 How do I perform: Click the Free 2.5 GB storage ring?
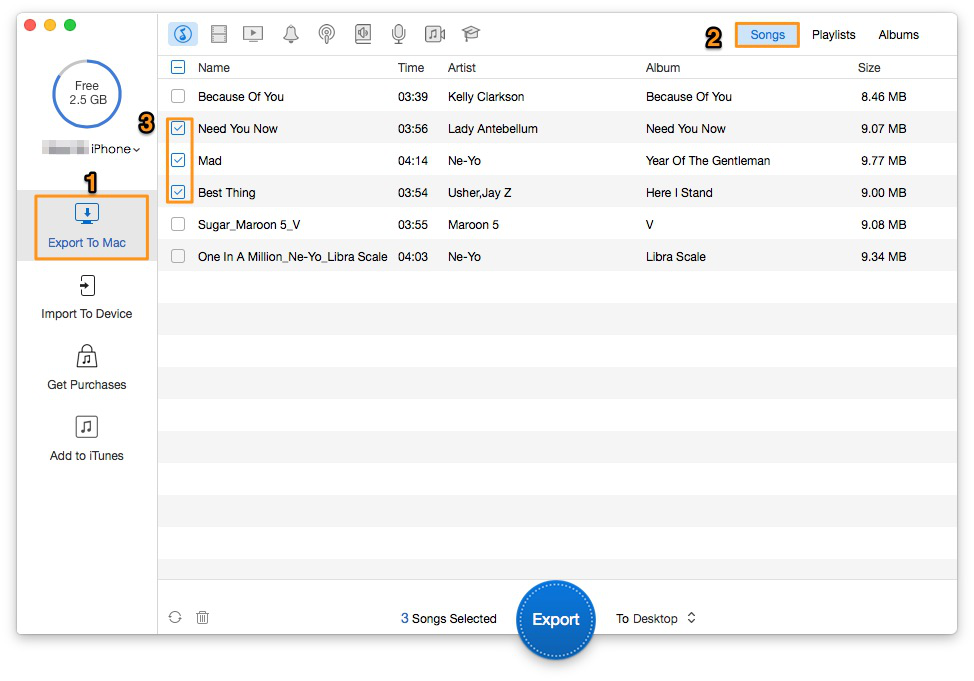click(x=87, y=93)
